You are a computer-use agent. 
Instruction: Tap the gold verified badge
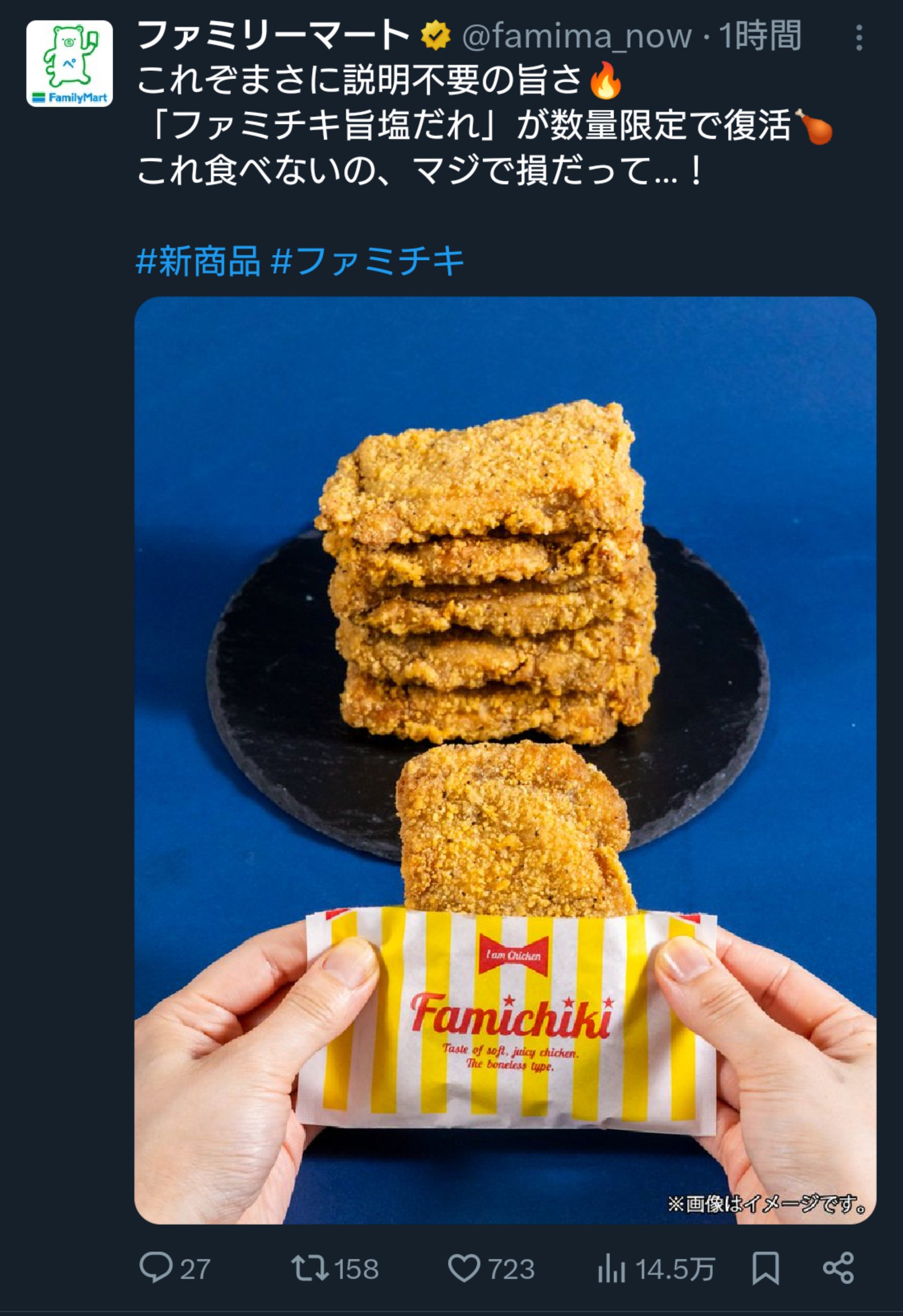point(436,36)
